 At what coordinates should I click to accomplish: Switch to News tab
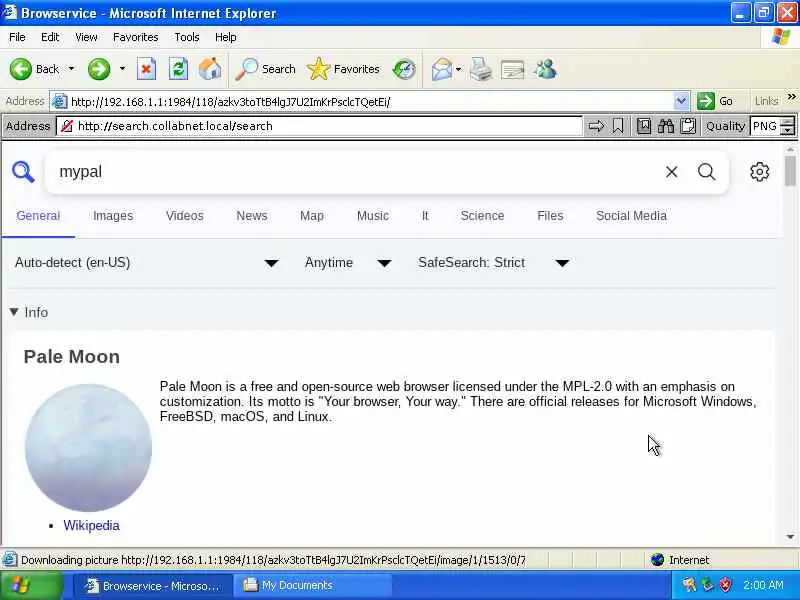(252, 216)
